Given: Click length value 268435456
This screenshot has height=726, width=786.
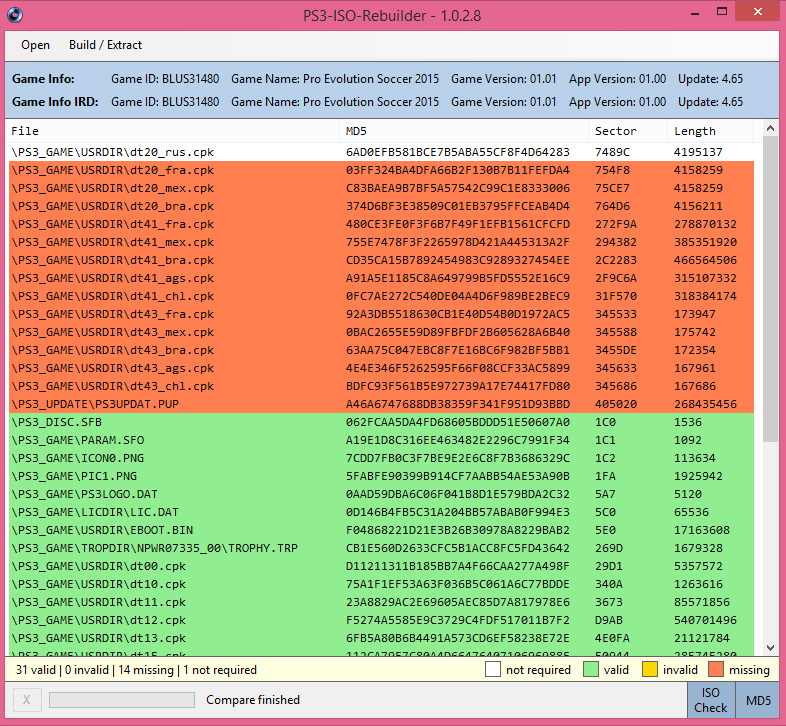Looking at the screenshot, I should (x=705, y=404).
